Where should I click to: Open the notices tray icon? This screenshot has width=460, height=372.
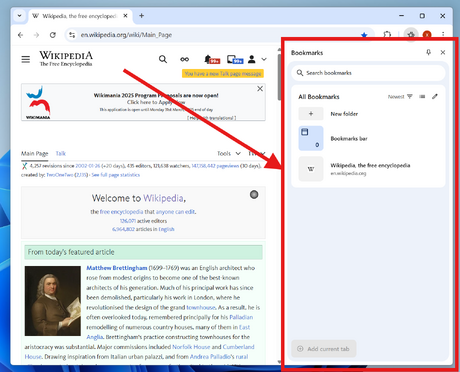[x=235, y=60]
